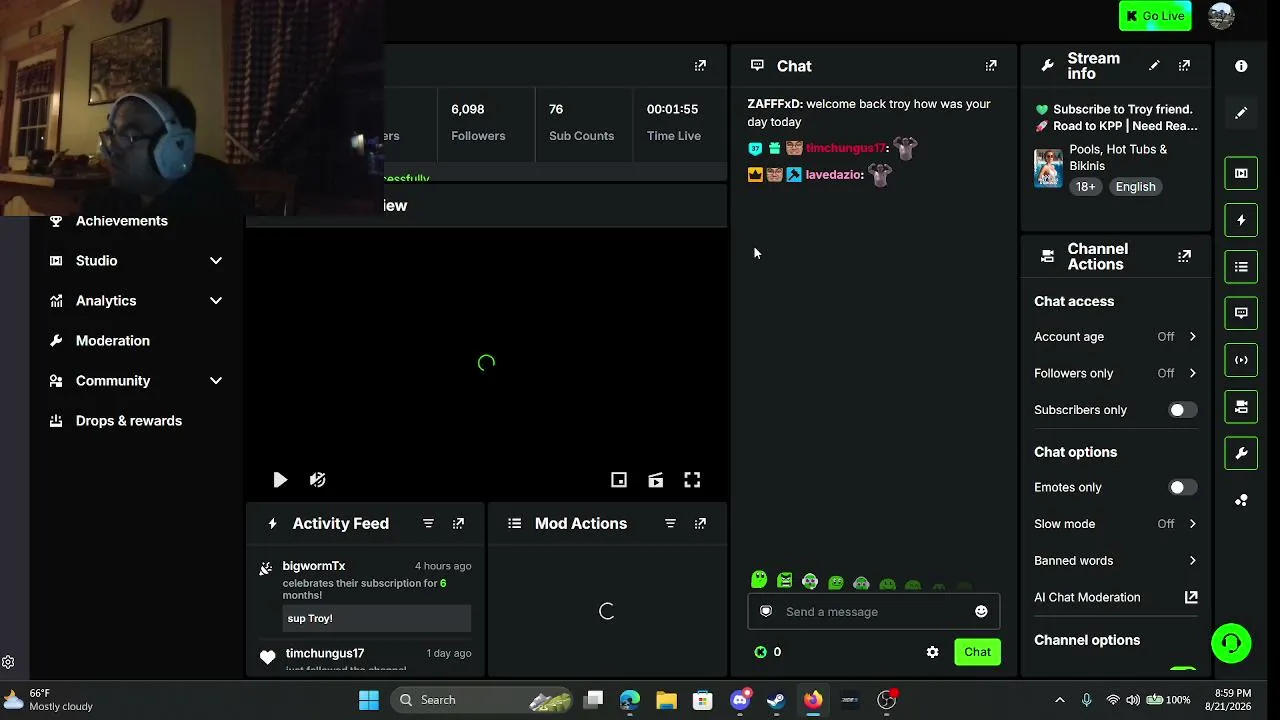Open File Explorer from the taskbar
This screenshot has height=720, width=1280.
pos(666,700)
